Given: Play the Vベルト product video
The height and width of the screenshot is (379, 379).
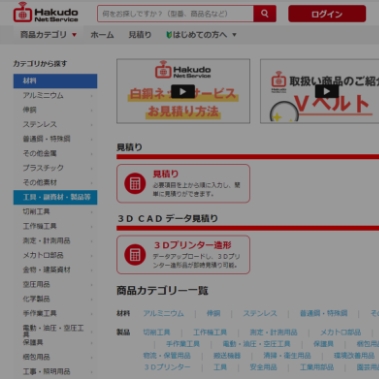Looking at the screenshot, I should (x=327, y=91).
